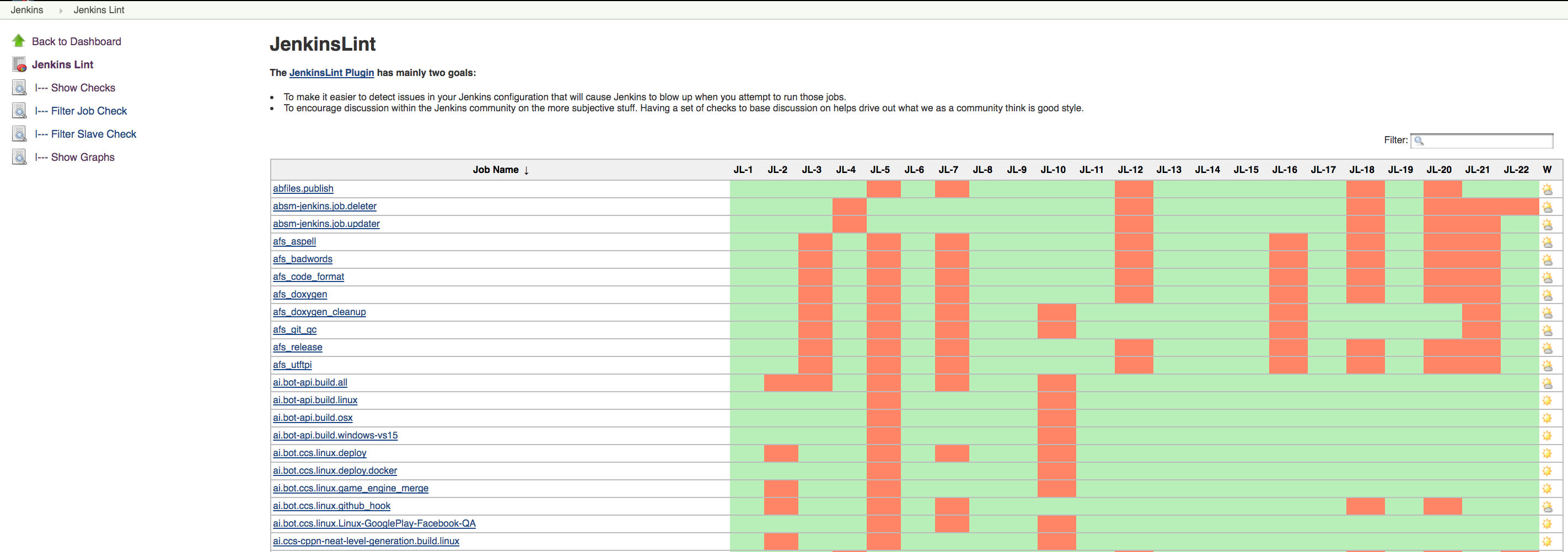Click the Jenkins Lint sidebar icon

pyautogui.click(x=19, y=64)
